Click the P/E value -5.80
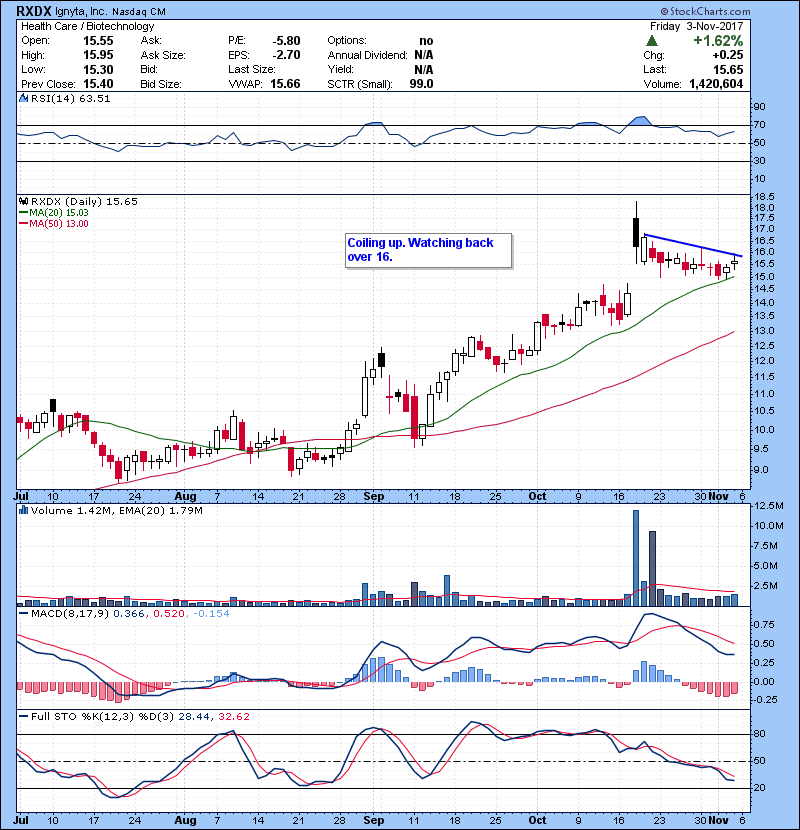 [286, 40]
